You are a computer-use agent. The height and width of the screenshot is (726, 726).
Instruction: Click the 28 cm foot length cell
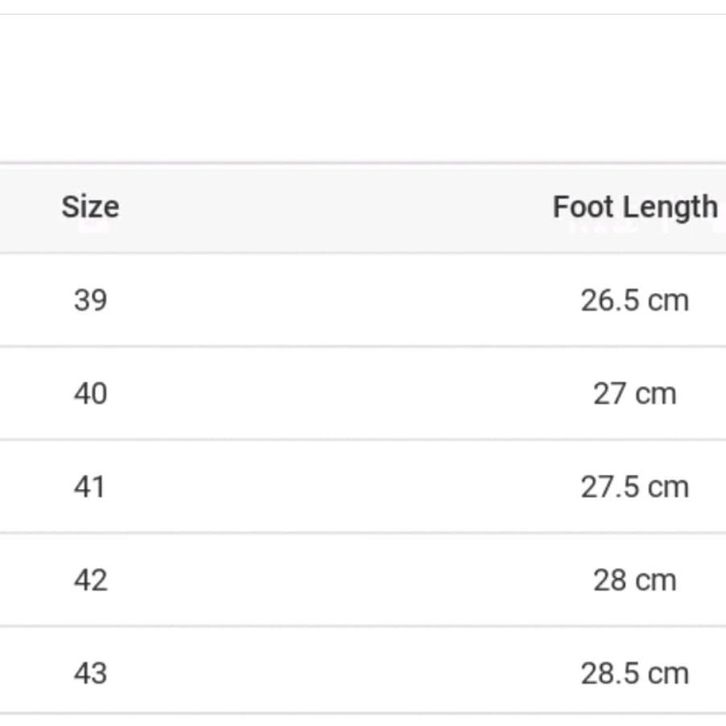[x=634, y=580]
